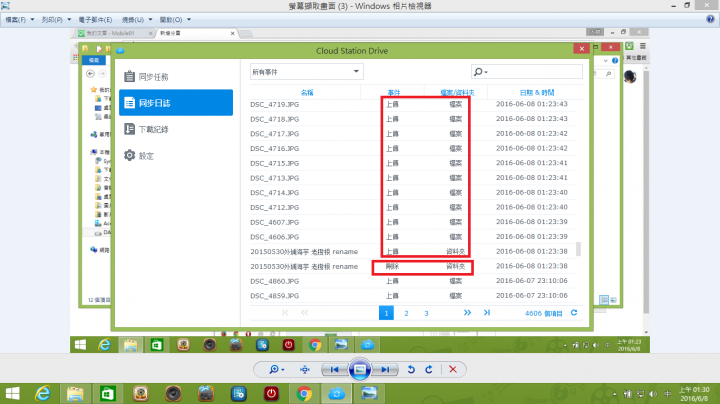Switch to the pictured 新增分頁 browser tab

(197, 33)
